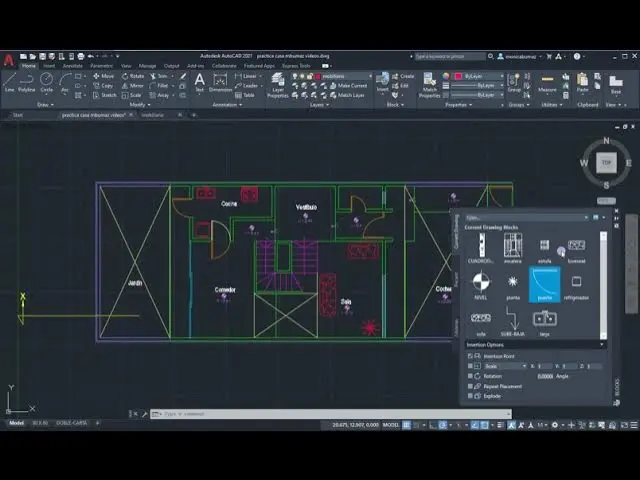Select the Text annotation tool

[199, 82]
